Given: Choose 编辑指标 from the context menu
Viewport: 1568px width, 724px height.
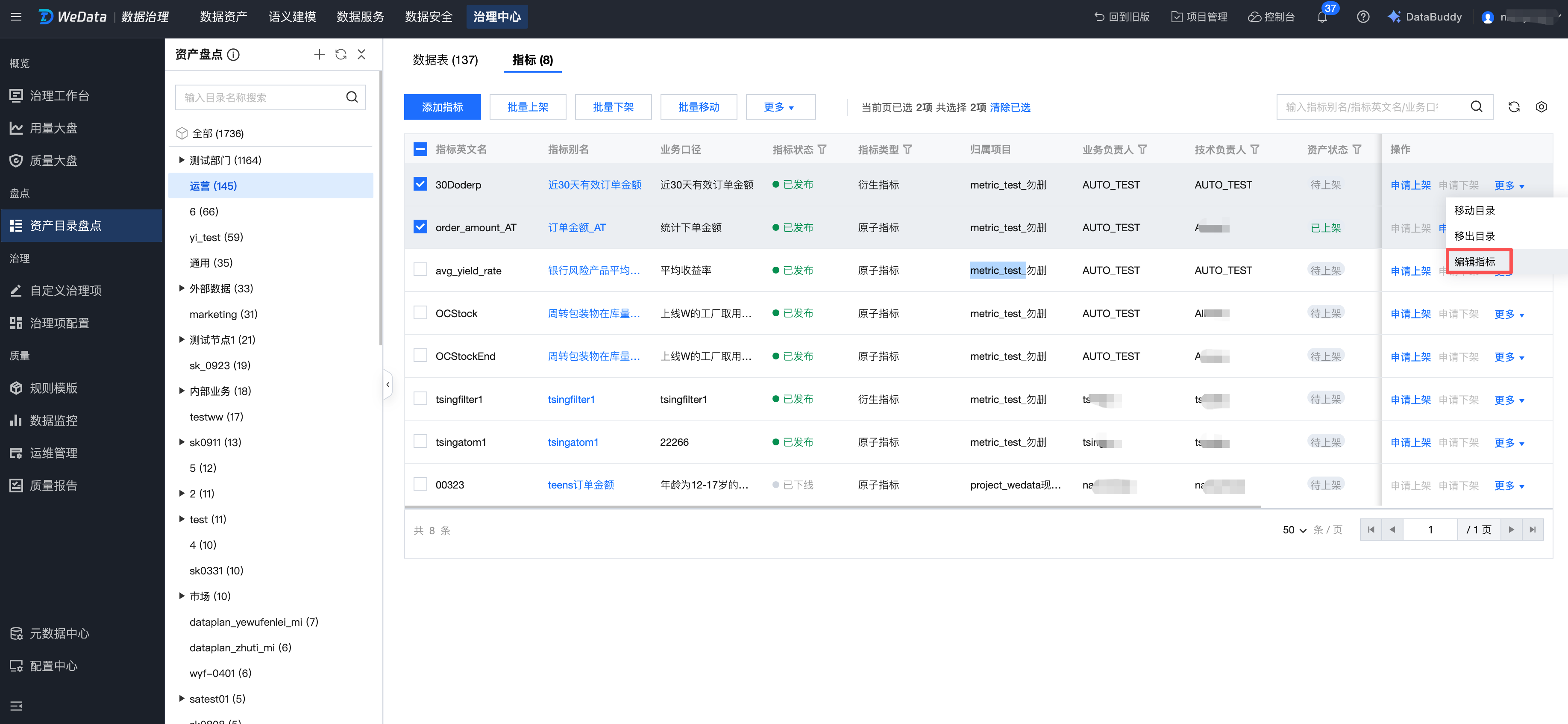Looking at the screenshot, I should click(x=1474, y=262).
